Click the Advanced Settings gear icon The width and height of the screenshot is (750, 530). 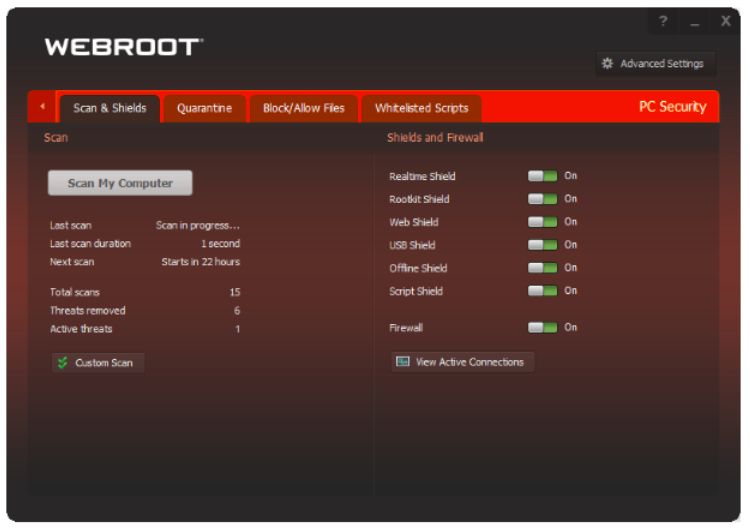click(607, 64)
